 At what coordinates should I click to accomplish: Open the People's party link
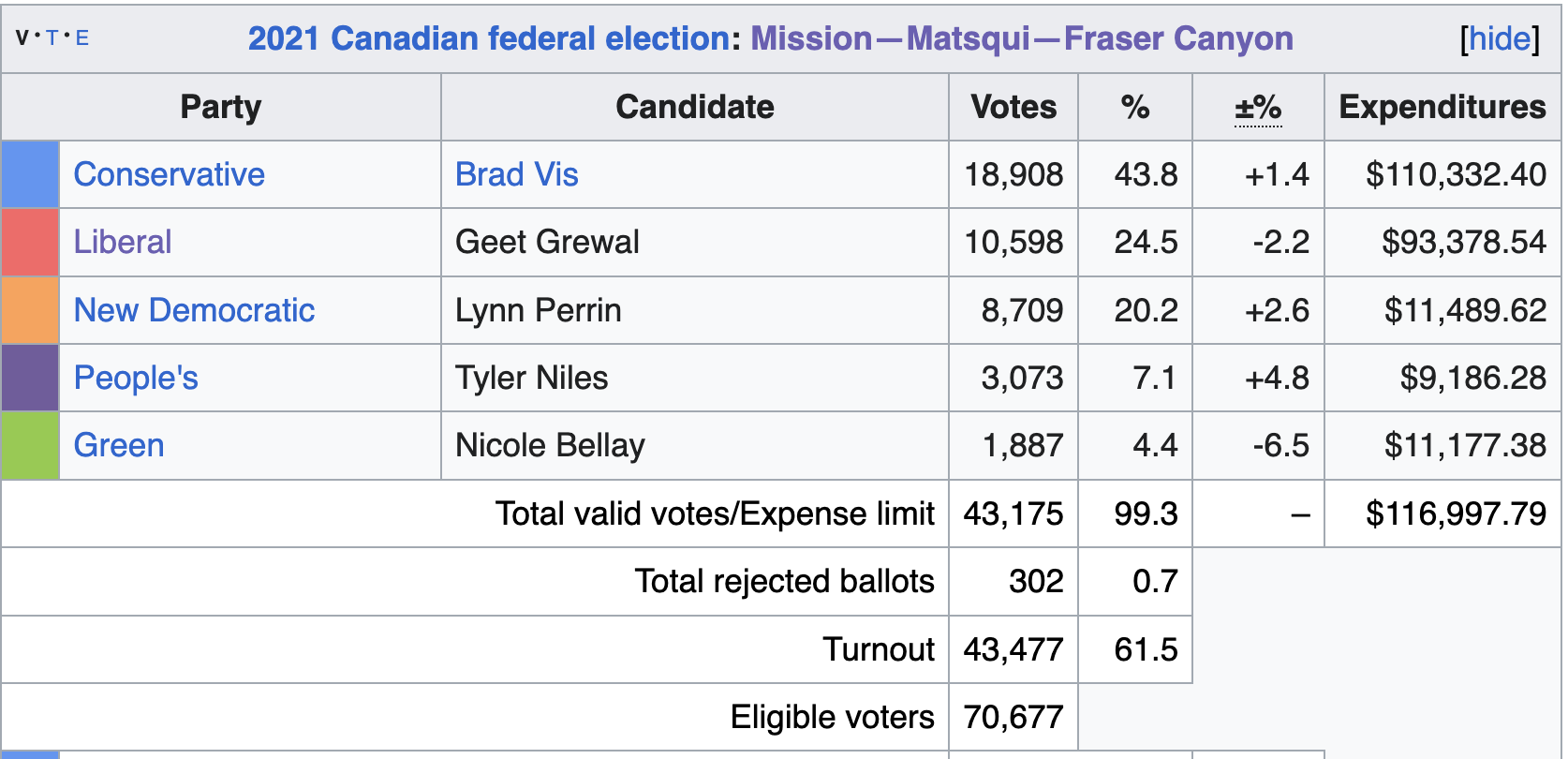[136, 378]
